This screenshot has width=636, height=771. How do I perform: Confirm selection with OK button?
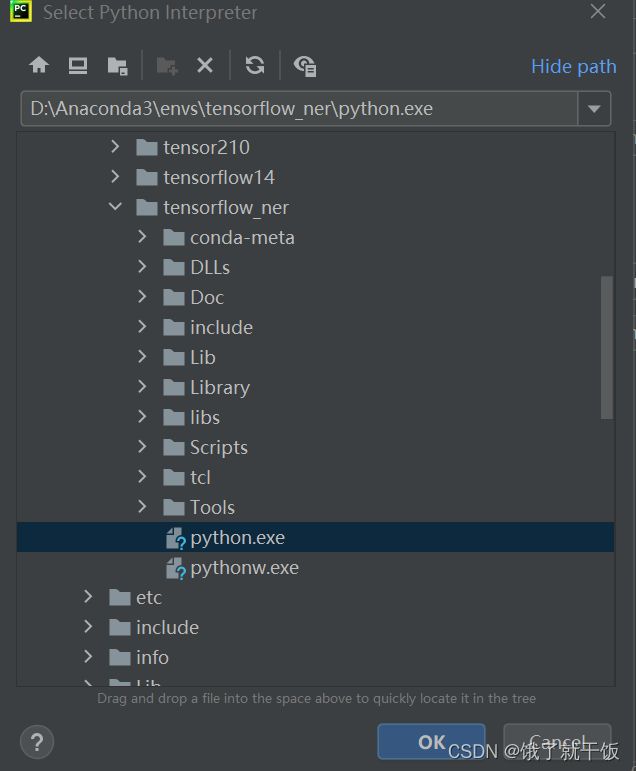pos(431,741)
